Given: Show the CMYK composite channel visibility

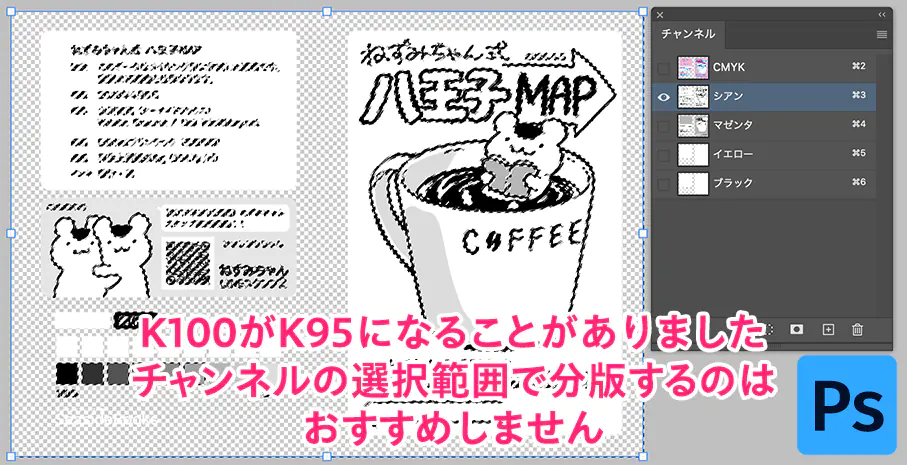Looking at the screenshot, I should (663, 67).
